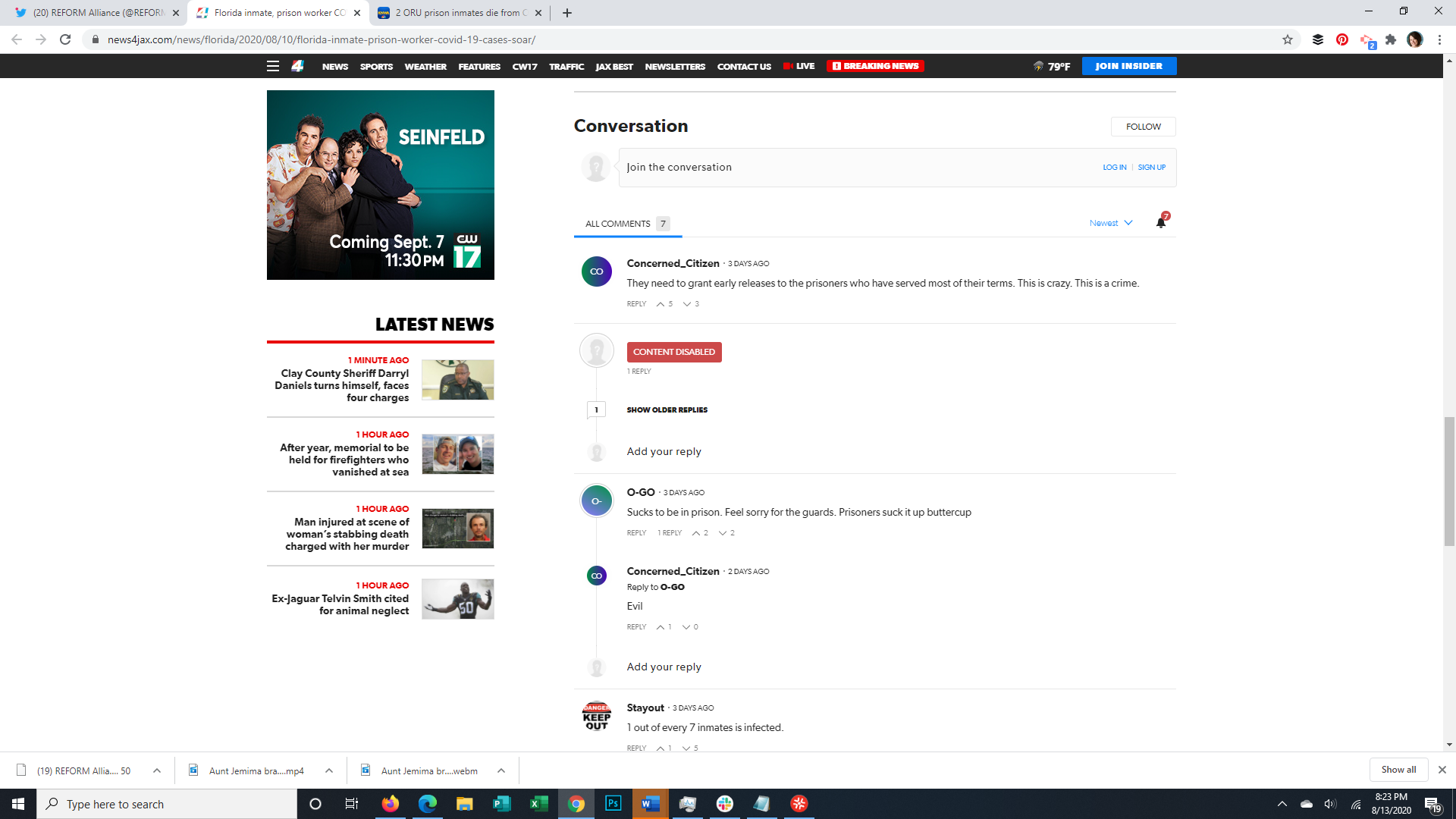The width and height of the screenshot is (1456, 819).
Task: Click the News4Jax channel 4 logo
Action: 297,66
